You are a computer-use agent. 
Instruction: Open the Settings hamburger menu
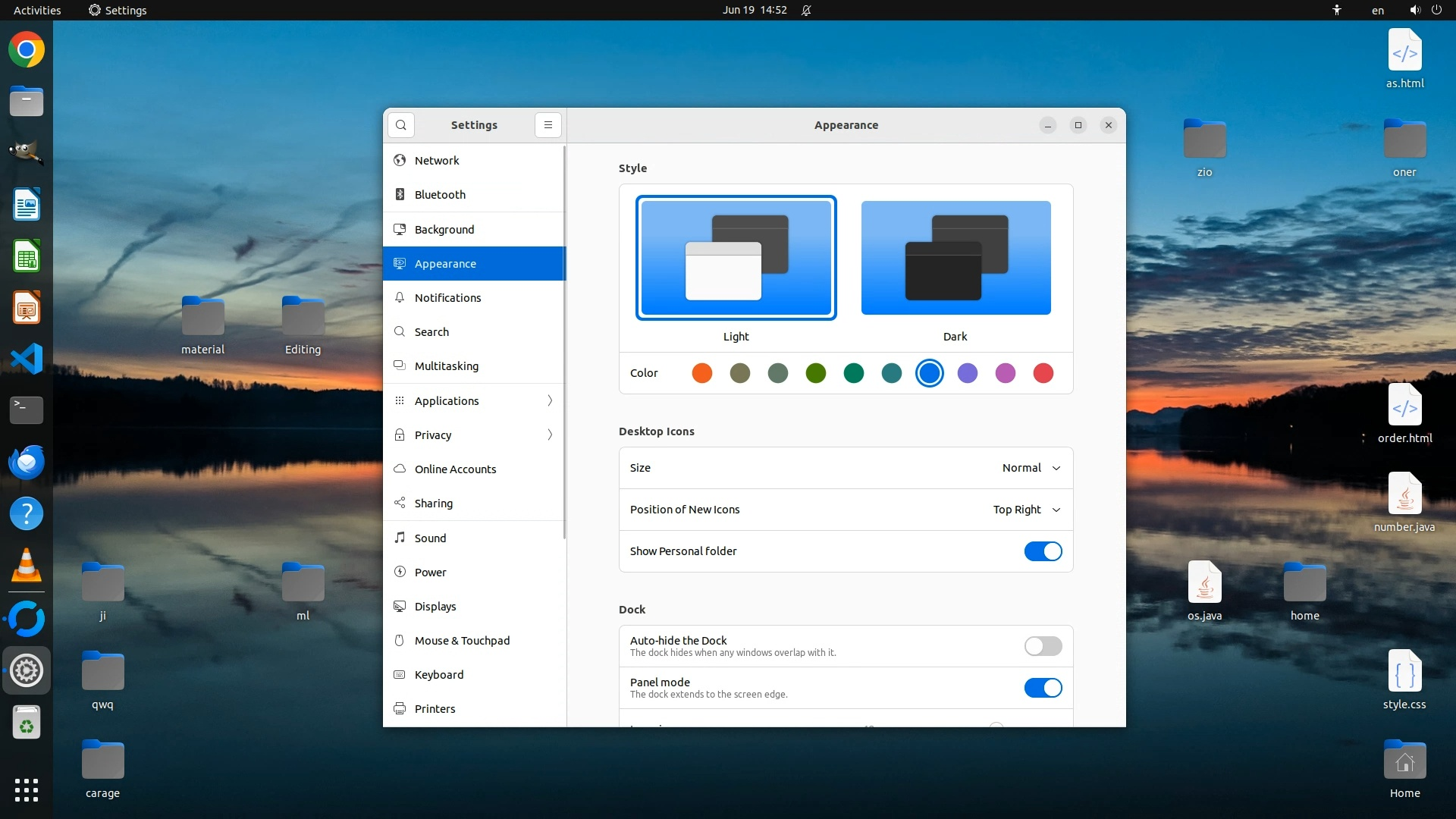pos(548,125)
